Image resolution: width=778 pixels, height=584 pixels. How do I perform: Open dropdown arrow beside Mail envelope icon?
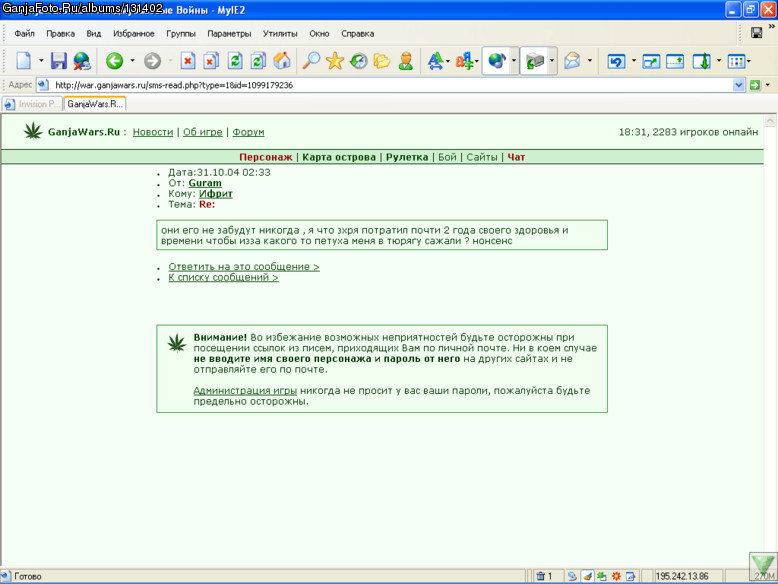point(590,61)
